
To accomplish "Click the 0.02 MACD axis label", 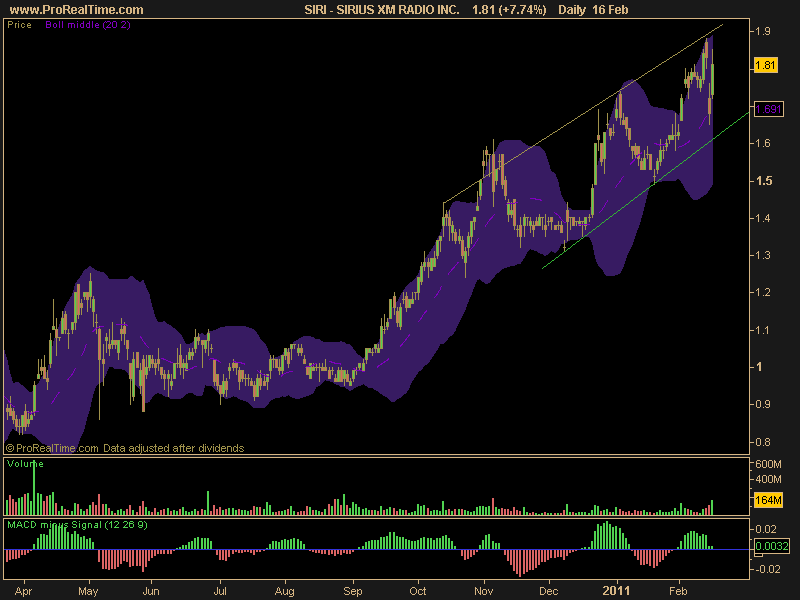I will 767,529.
